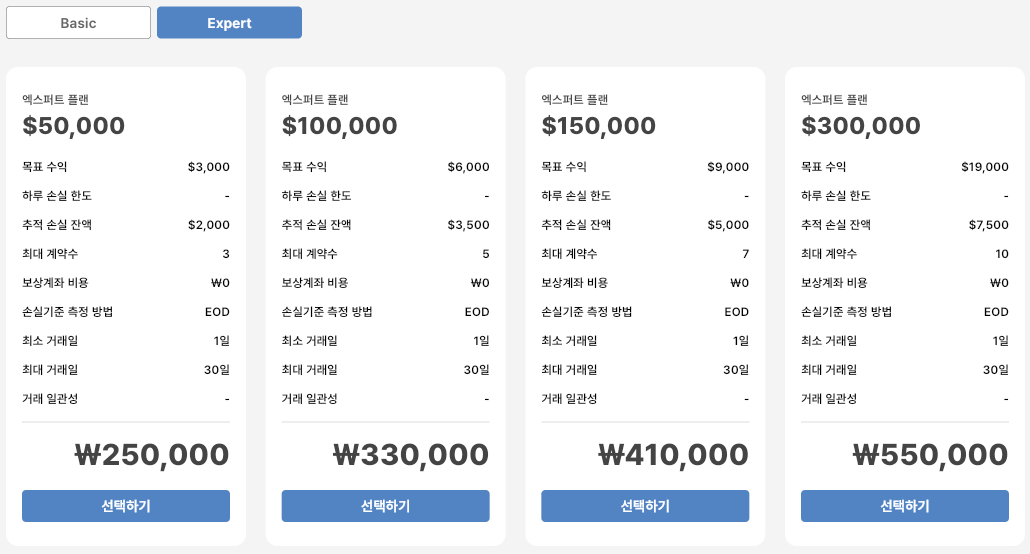Click the ₩550,000 price

[x=931, y=455]
